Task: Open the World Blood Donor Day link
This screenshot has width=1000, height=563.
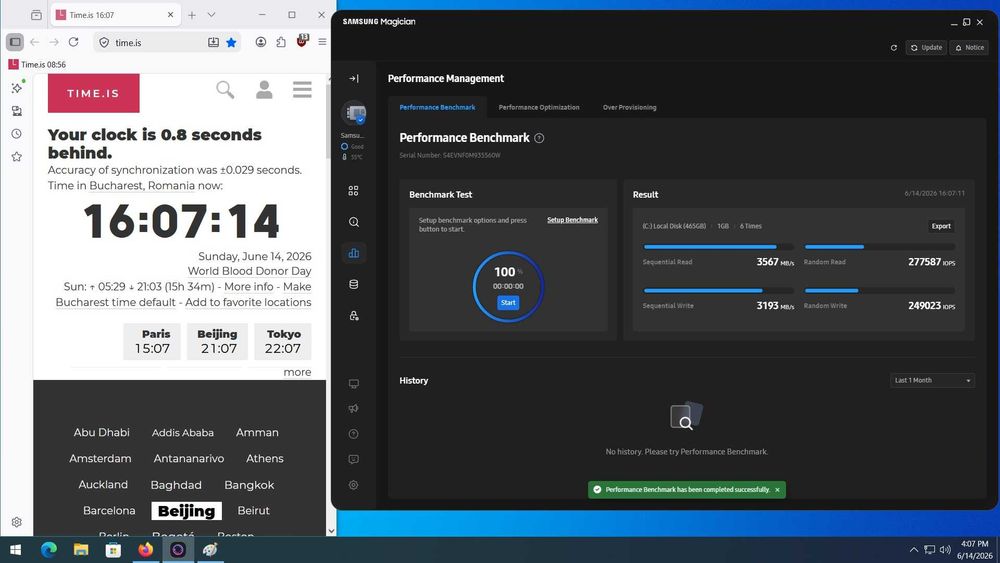Action: 249,271
